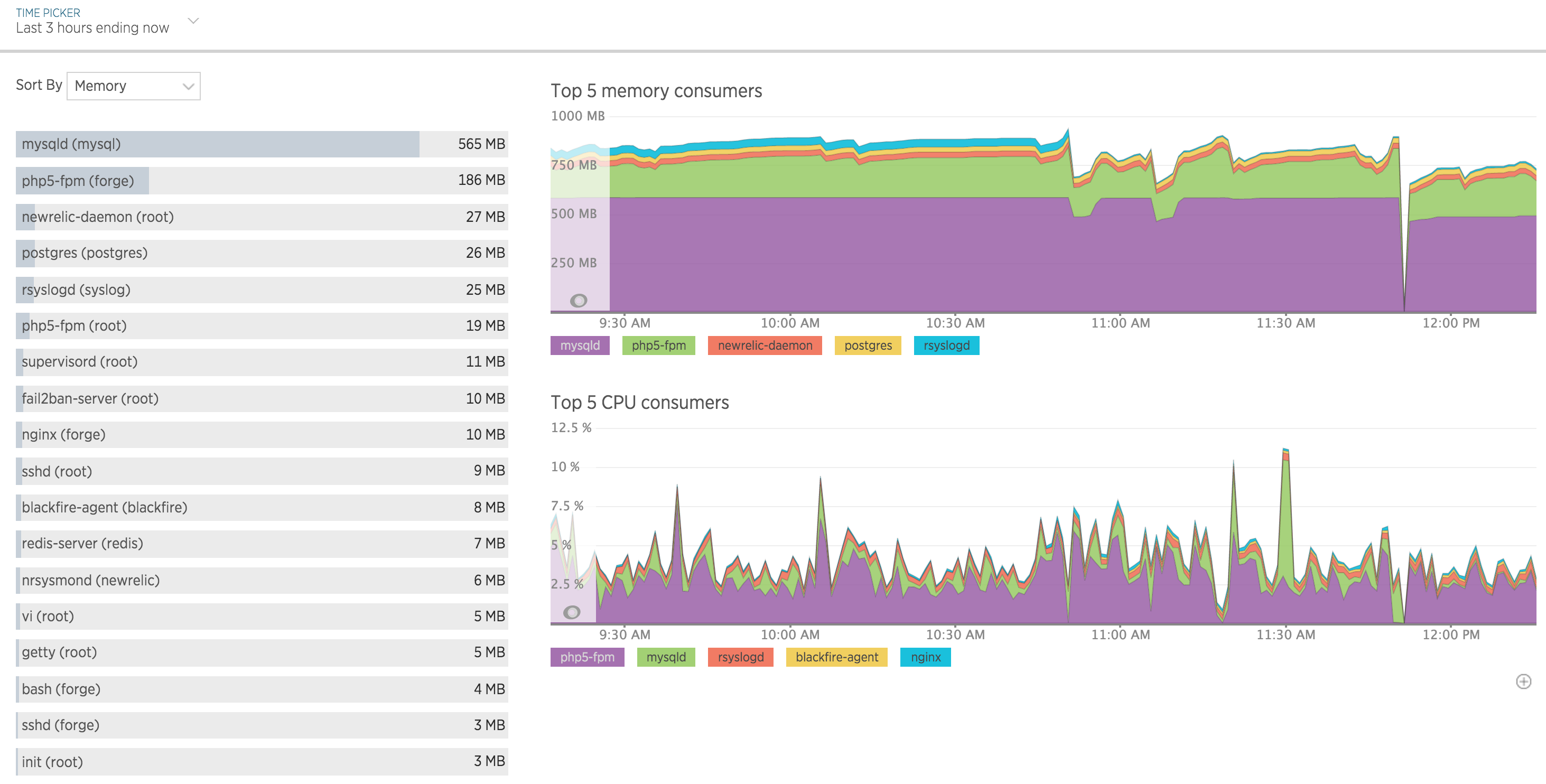Click the circular marker on the memory chart
1546x784 pixels.
(x=579, y=300)
